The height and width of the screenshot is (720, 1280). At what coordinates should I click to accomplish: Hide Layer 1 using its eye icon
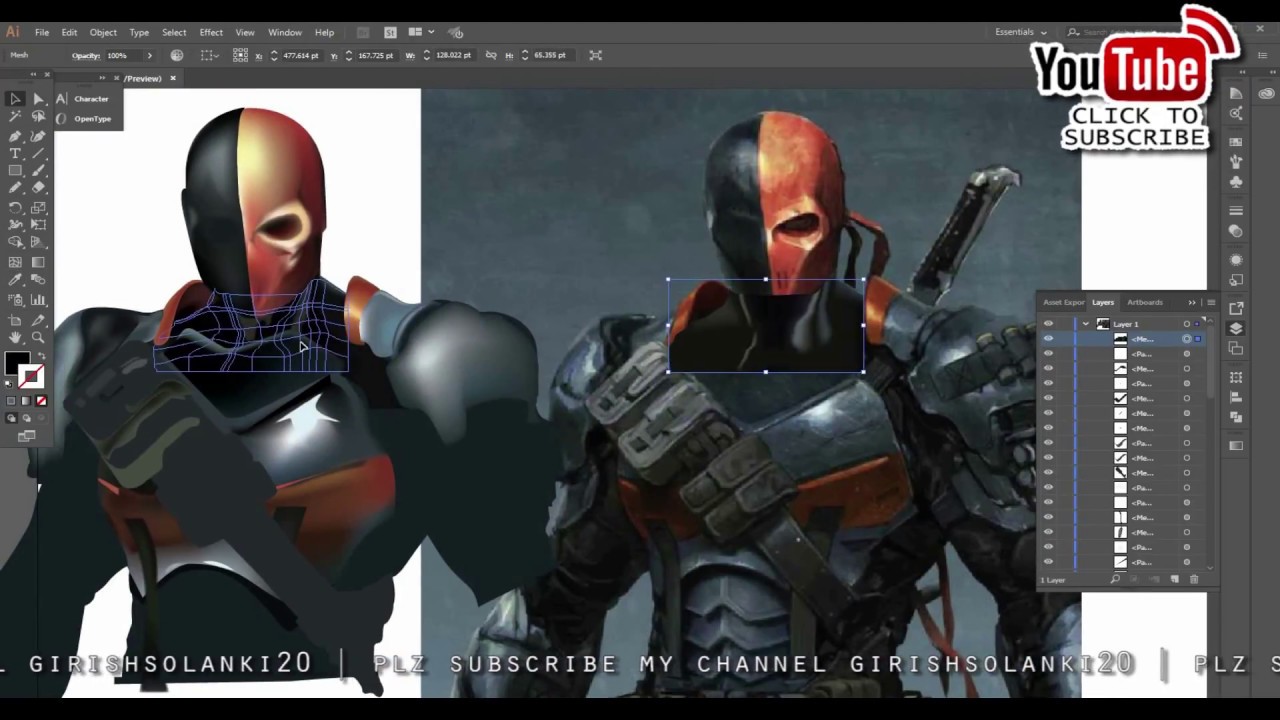(x=1048, y=324)
